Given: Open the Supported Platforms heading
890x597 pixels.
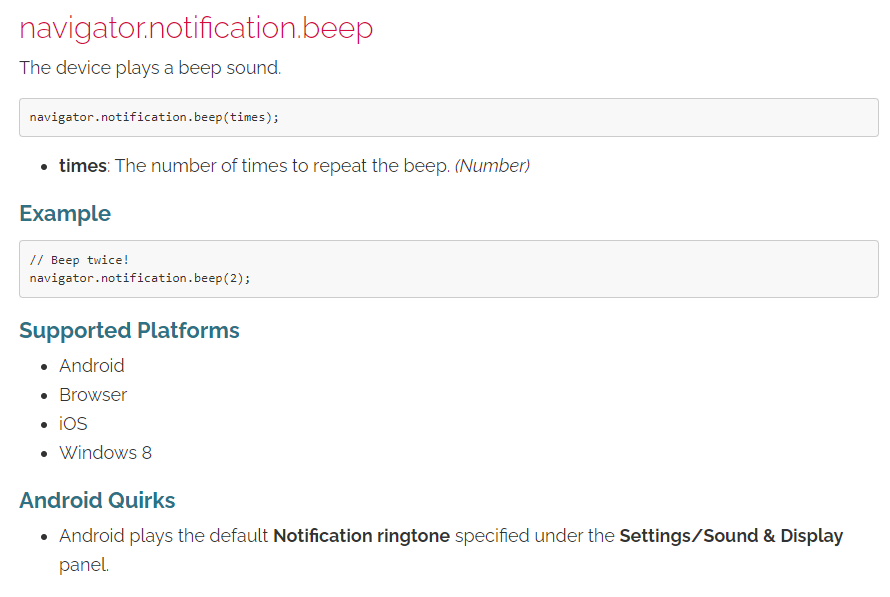Looking at the screenshot, I should pos(129,330).
